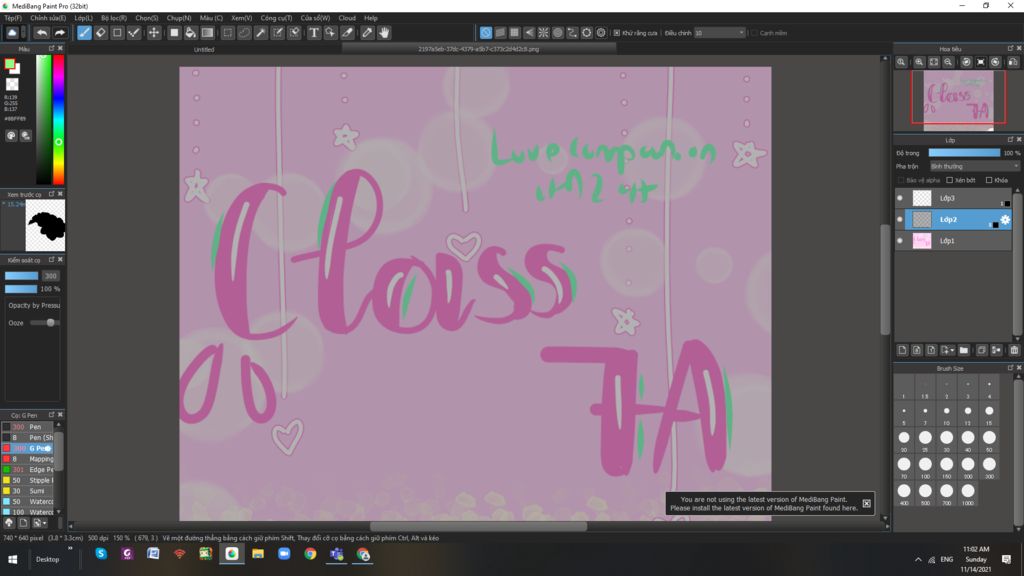1024x576 pixels.
Task: Select the Magic Wand tool
Action: tap(261, 33)
